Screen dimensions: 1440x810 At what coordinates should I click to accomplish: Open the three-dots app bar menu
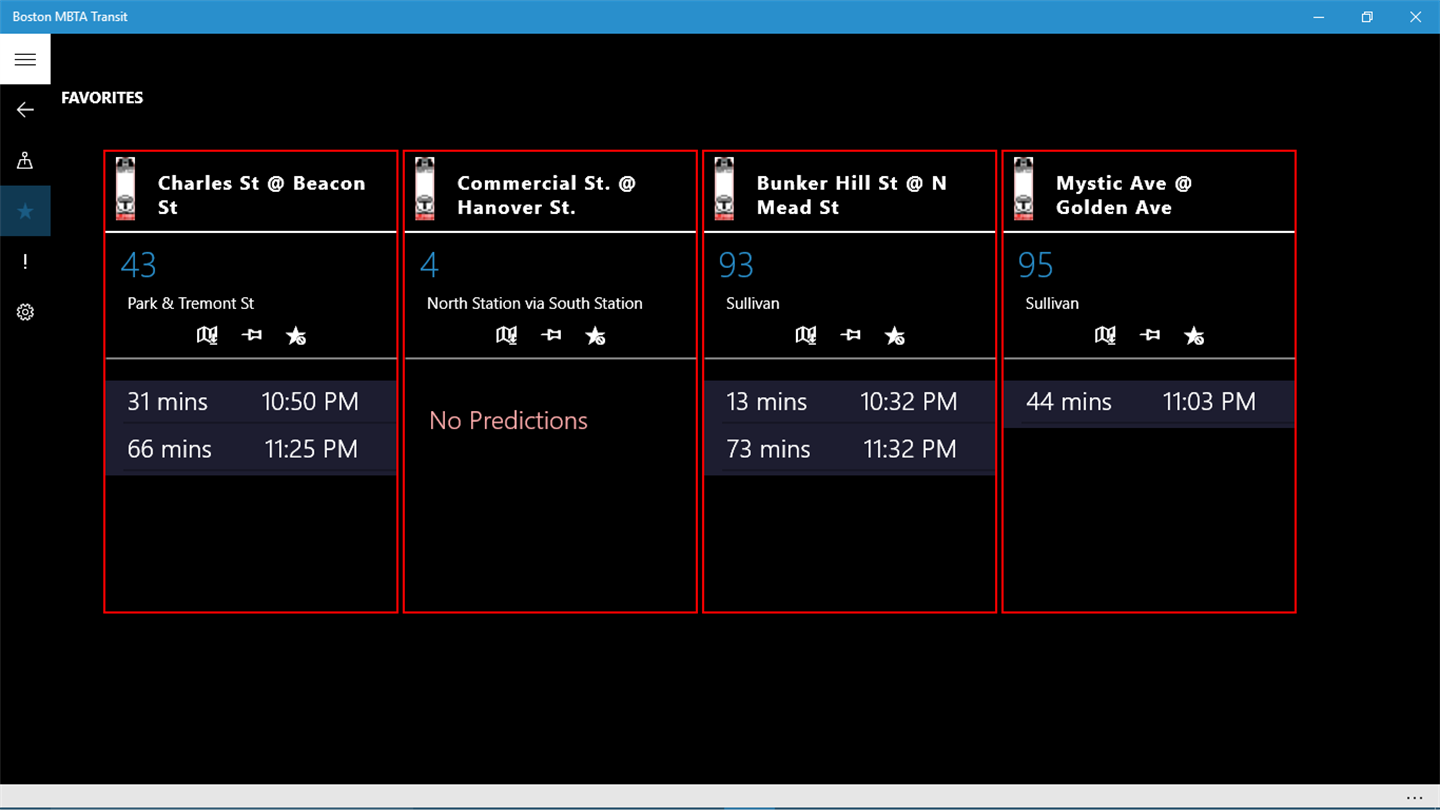1414,798
